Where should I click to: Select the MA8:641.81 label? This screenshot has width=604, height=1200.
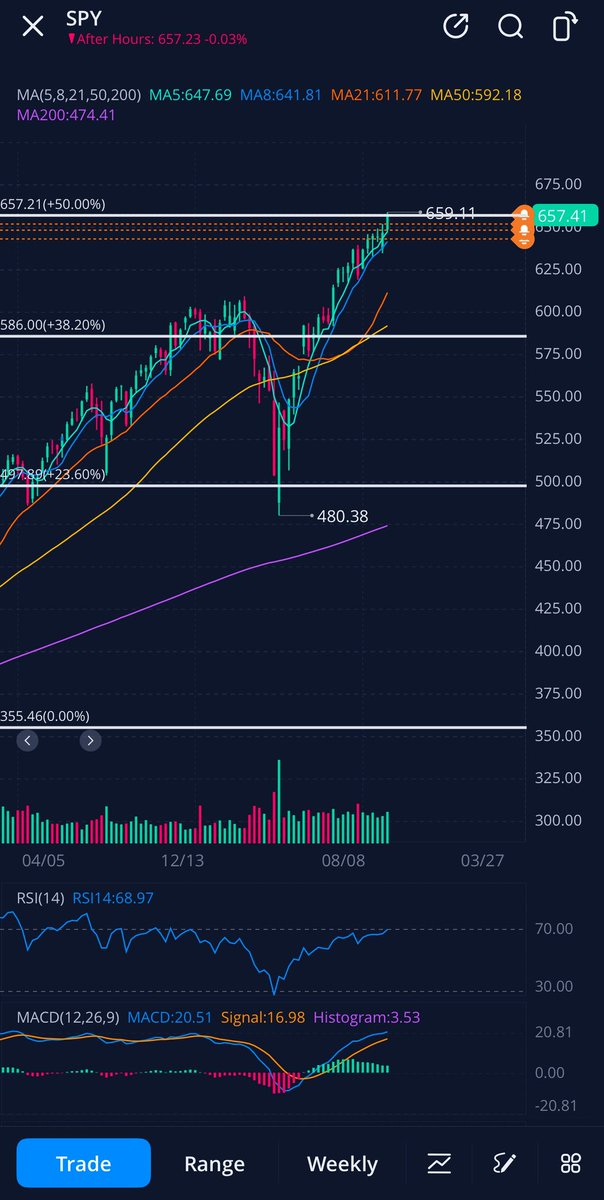(x=281, y=95)
